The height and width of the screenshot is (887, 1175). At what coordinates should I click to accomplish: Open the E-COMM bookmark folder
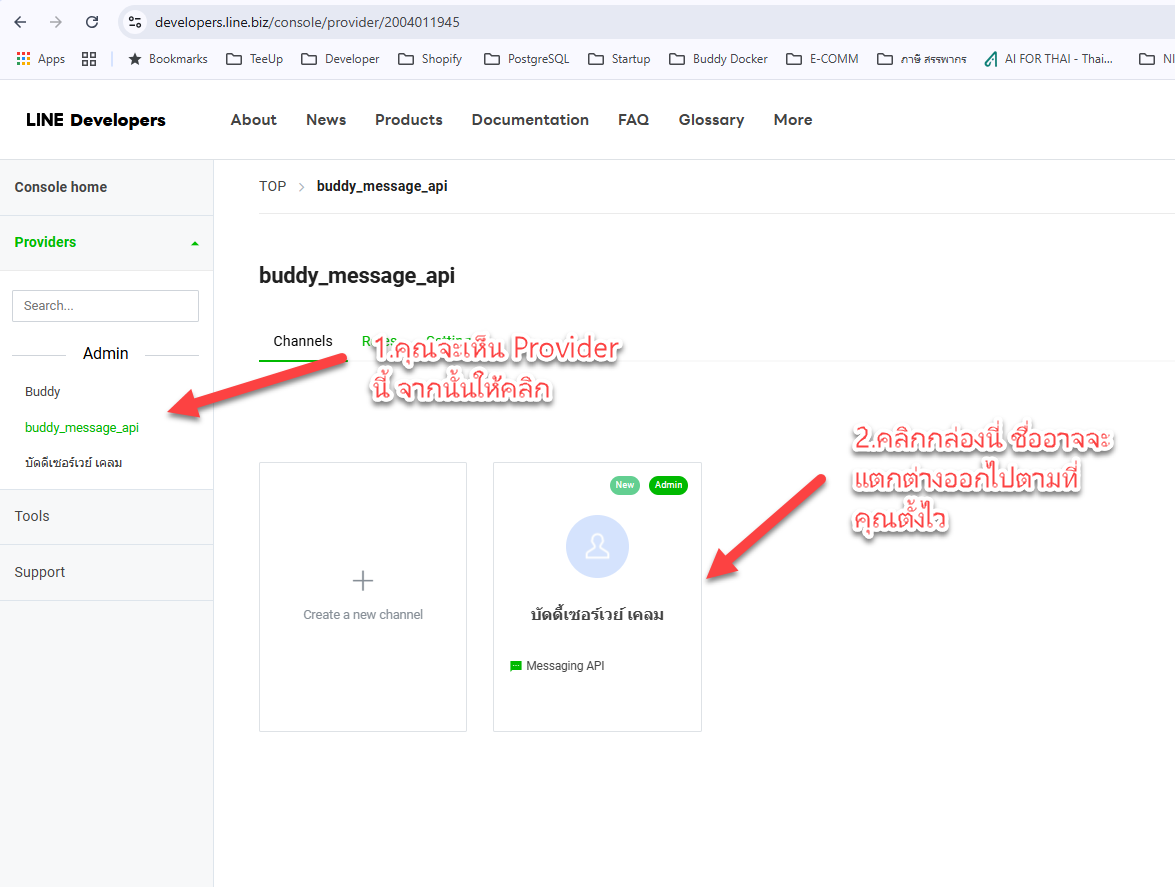(x=822, y=58)
